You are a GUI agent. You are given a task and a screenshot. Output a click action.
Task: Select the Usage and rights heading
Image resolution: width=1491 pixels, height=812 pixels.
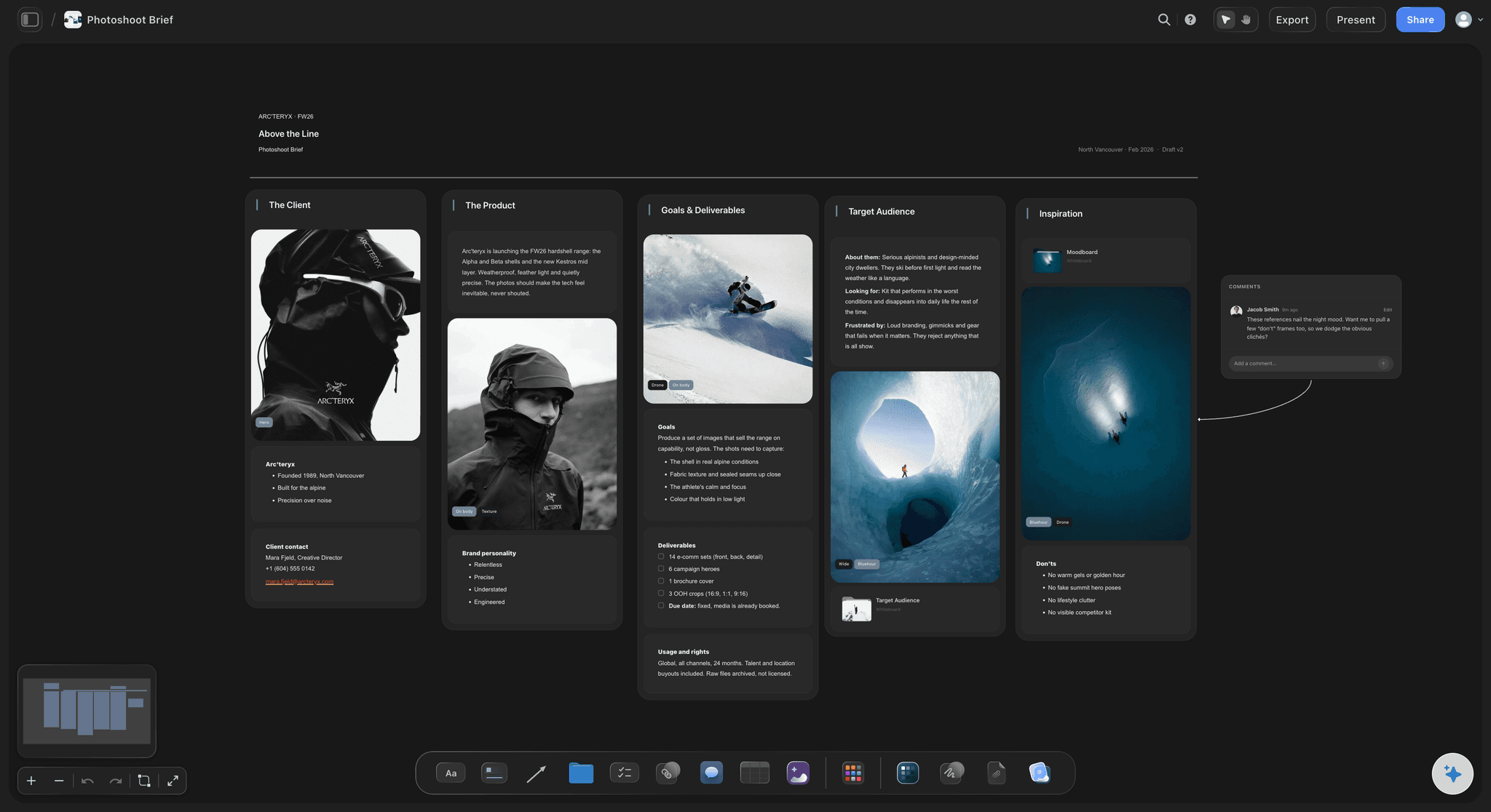coord(683,652)
